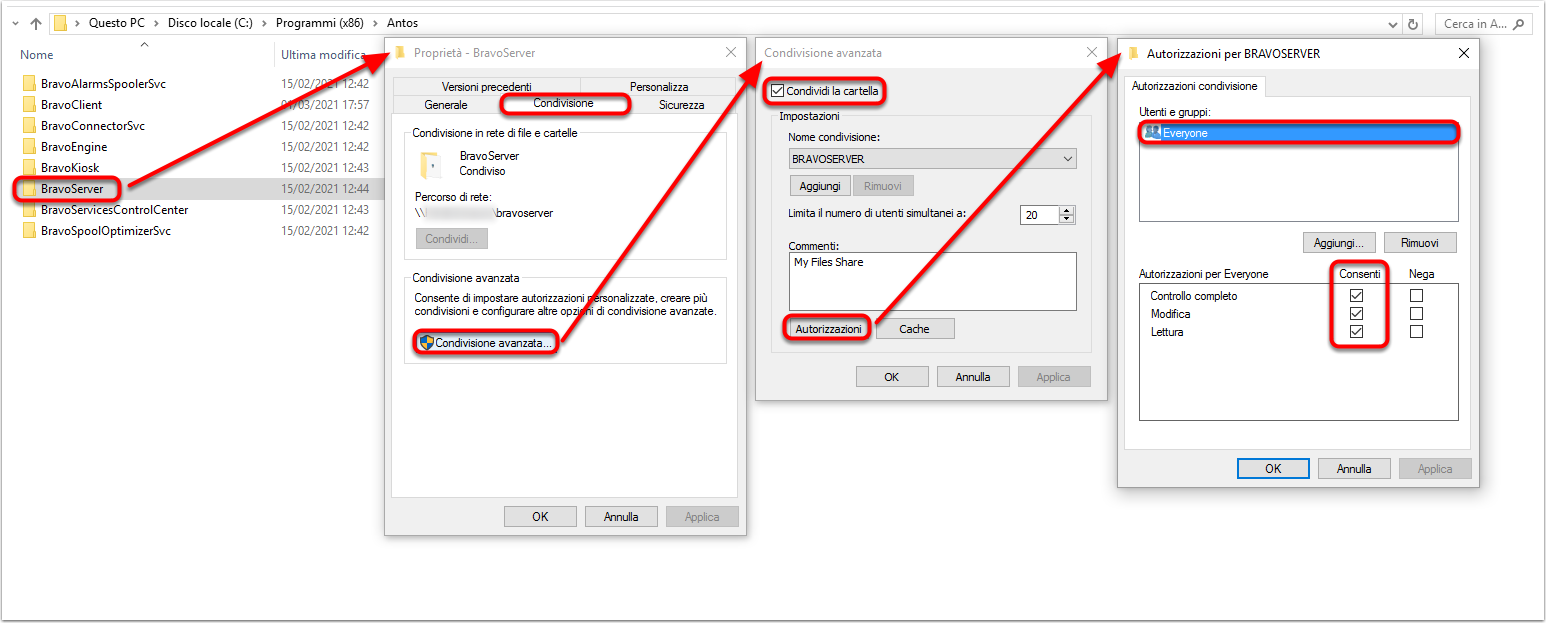Close the Proprietà - BravoServer dialog

pos(731,52)
